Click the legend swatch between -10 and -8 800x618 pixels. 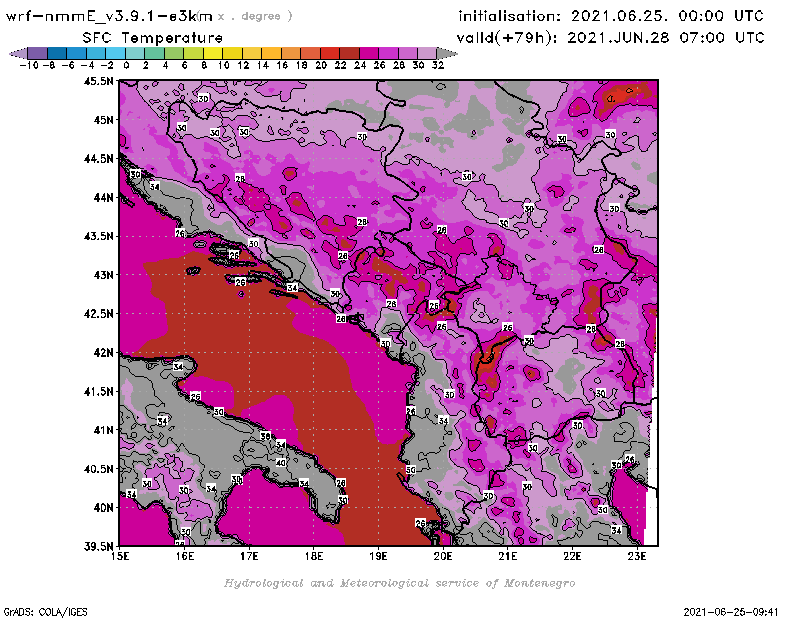click(x=38, y=53)
